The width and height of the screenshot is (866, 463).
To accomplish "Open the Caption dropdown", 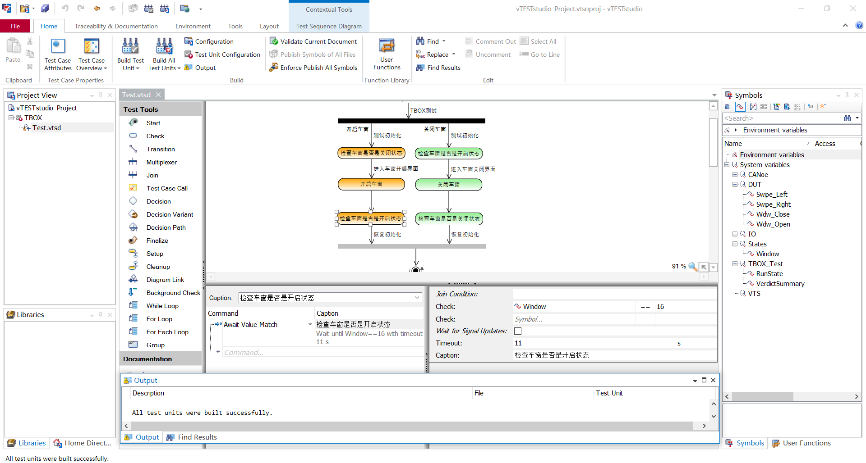I will pyautogui.click(x=417, y=298).
